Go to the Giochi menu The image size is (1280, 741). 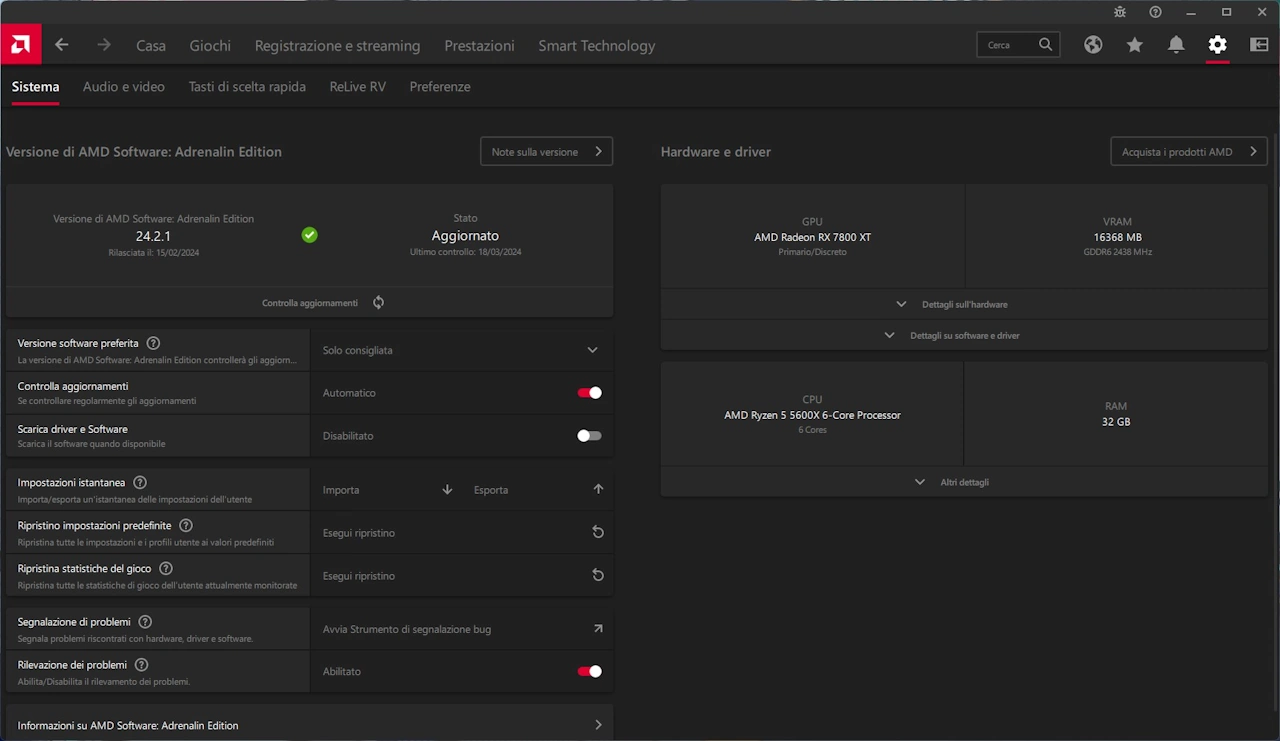click(210, 45)
